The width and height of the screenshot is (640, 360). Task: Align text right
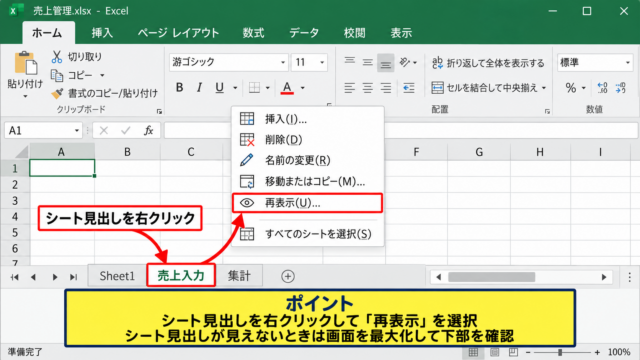(385, 88)
